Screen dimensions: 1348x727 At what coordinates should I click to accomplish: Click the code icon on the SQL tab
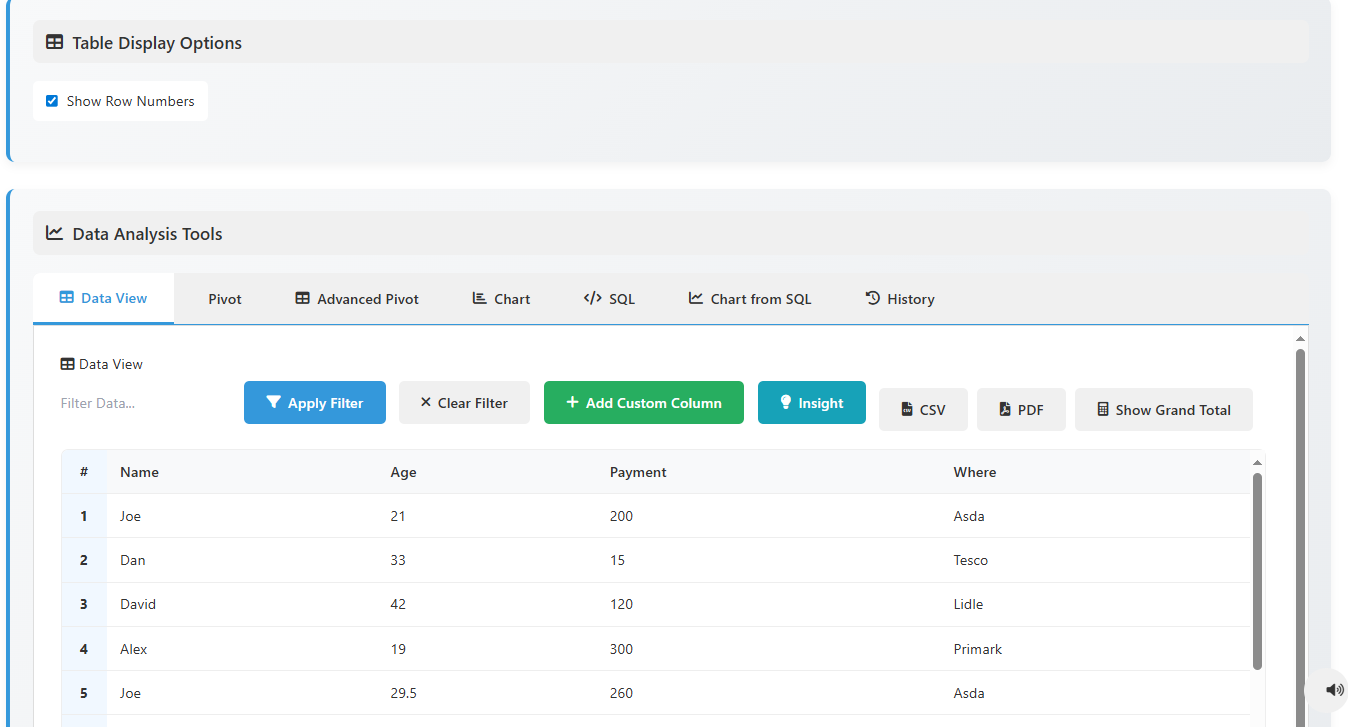590,297
